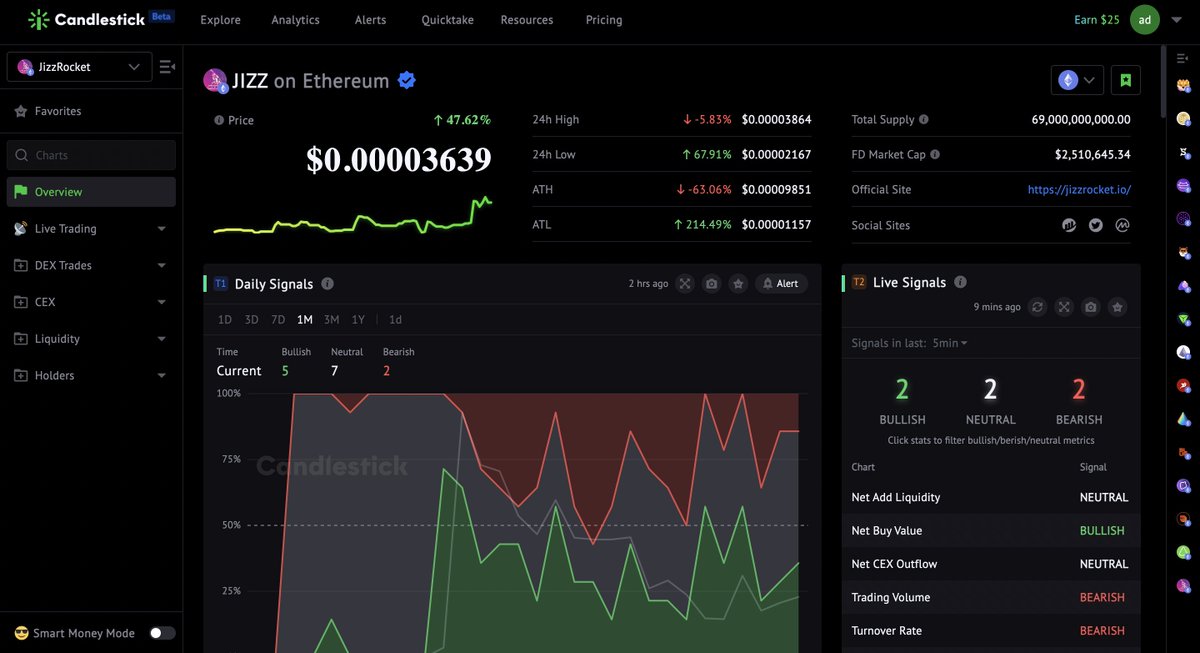Click the Charts search field
The height and width of the screenshot is (653, 1200).
point(90,155)
